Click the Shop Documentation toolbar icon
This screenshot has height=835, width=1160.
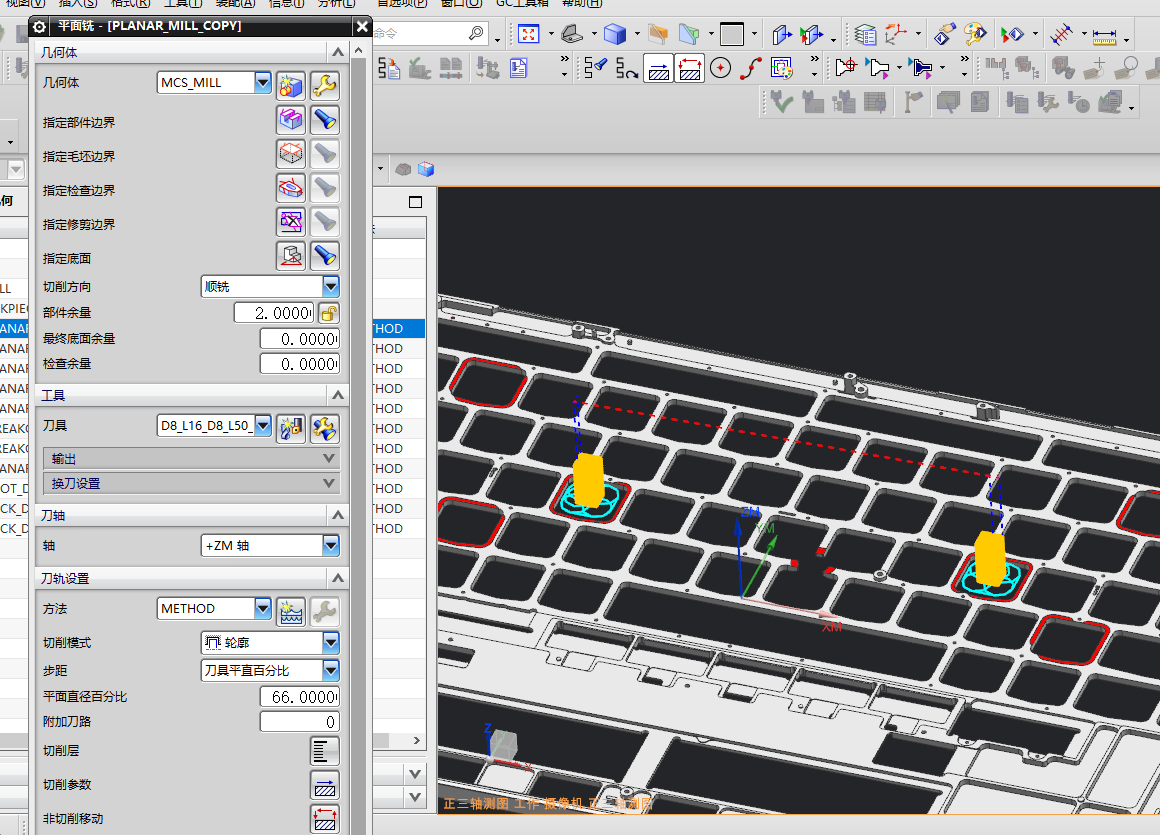tap(519, 69)
